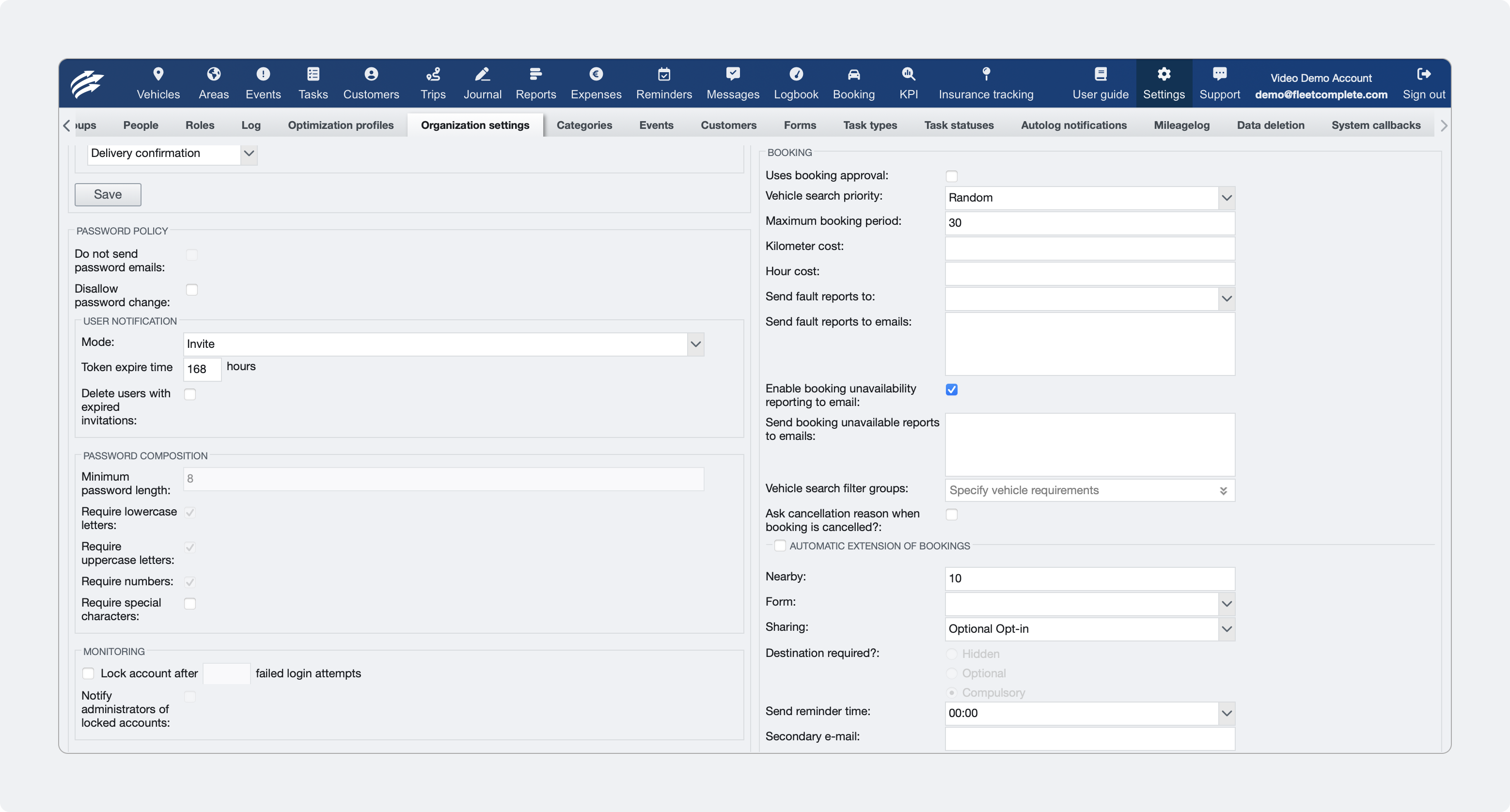1510x812 pixels.
Task: Open the Trips route icon
Action: tap(433, 74)
